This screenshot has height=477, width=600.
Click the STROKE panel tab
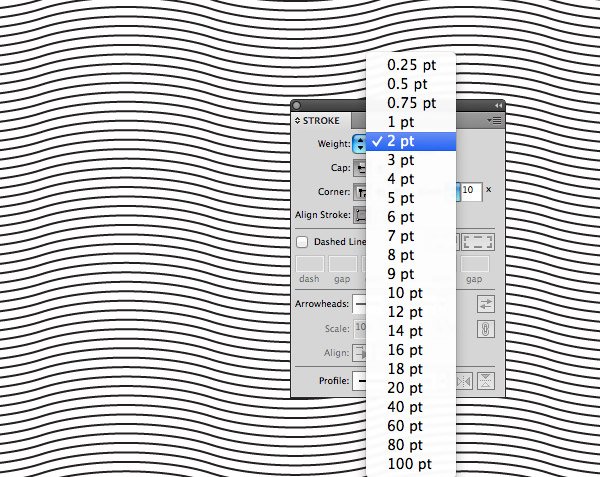click(321, 121)
